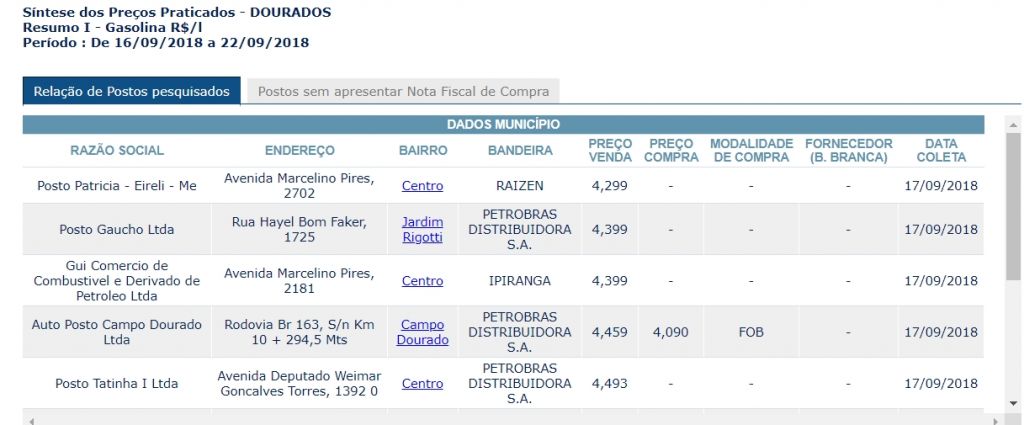
Task: Open Centro link for Posto Patricia
Action: [423, 186]
